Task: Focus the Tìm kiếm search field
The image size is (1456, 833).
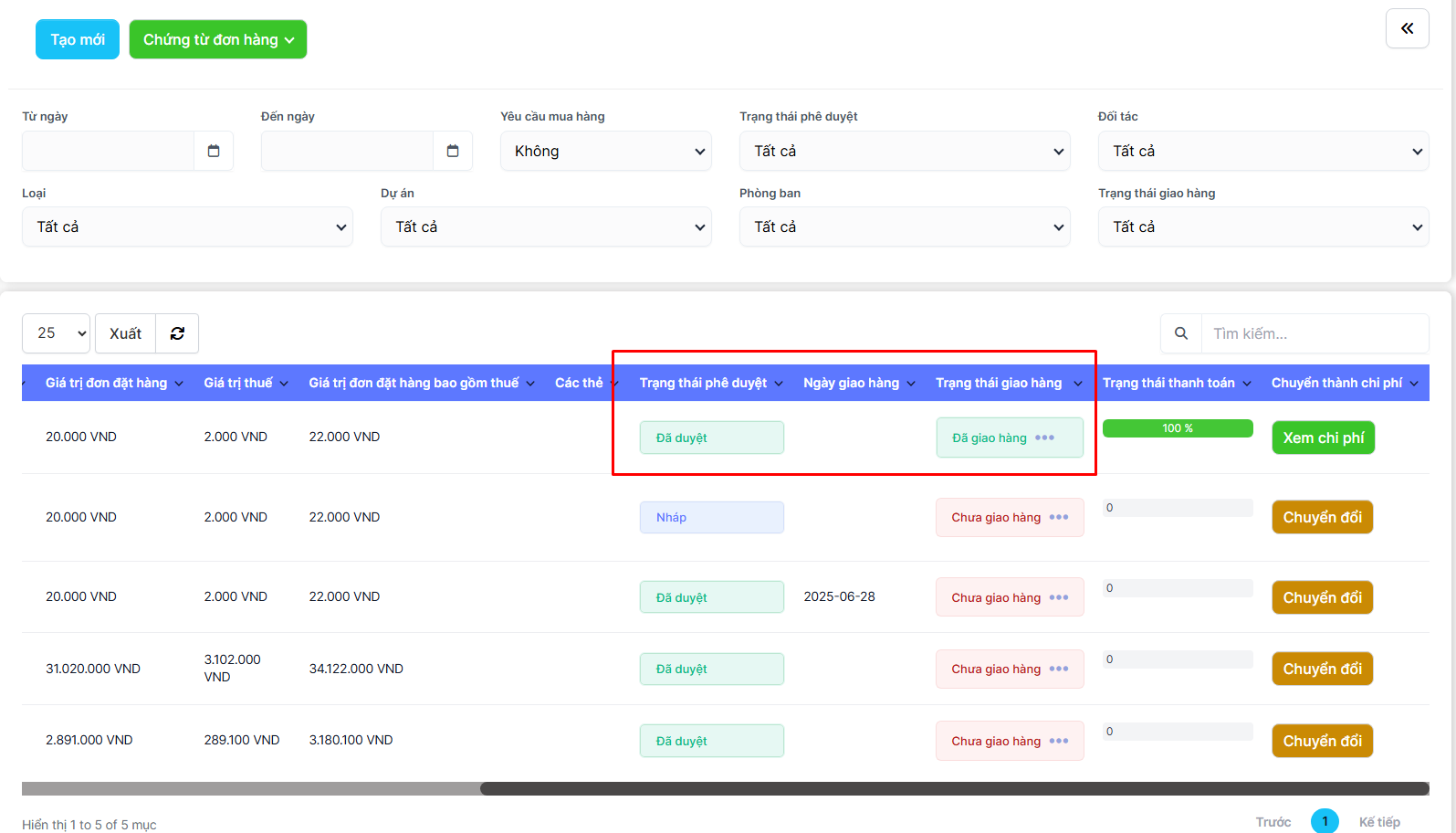Action: 1315,333
